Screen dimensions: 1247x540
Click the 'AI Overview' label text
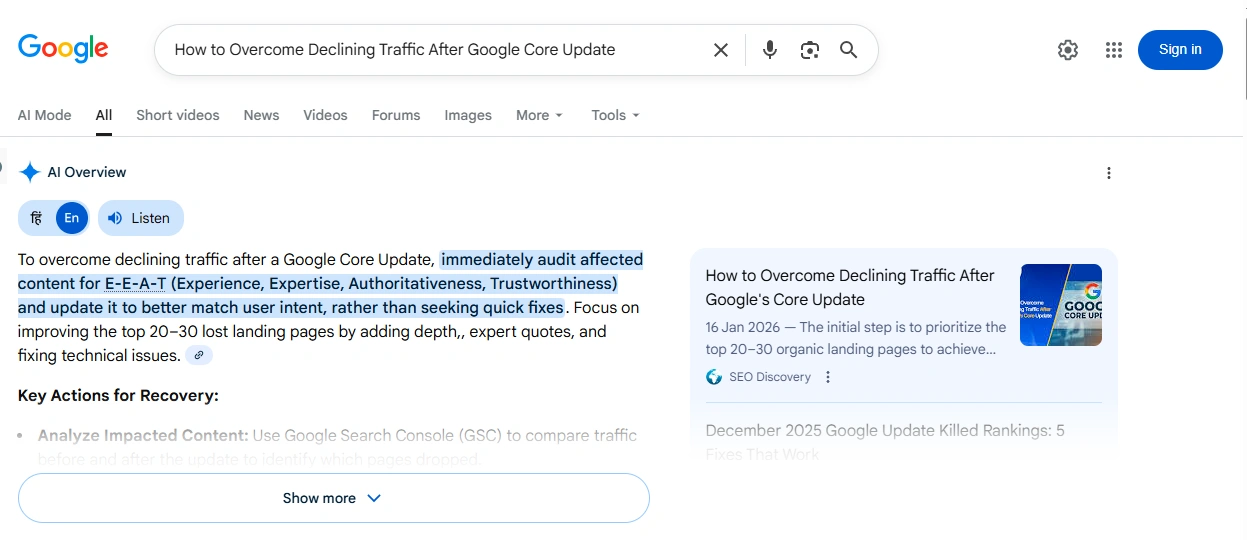point(87,172)
